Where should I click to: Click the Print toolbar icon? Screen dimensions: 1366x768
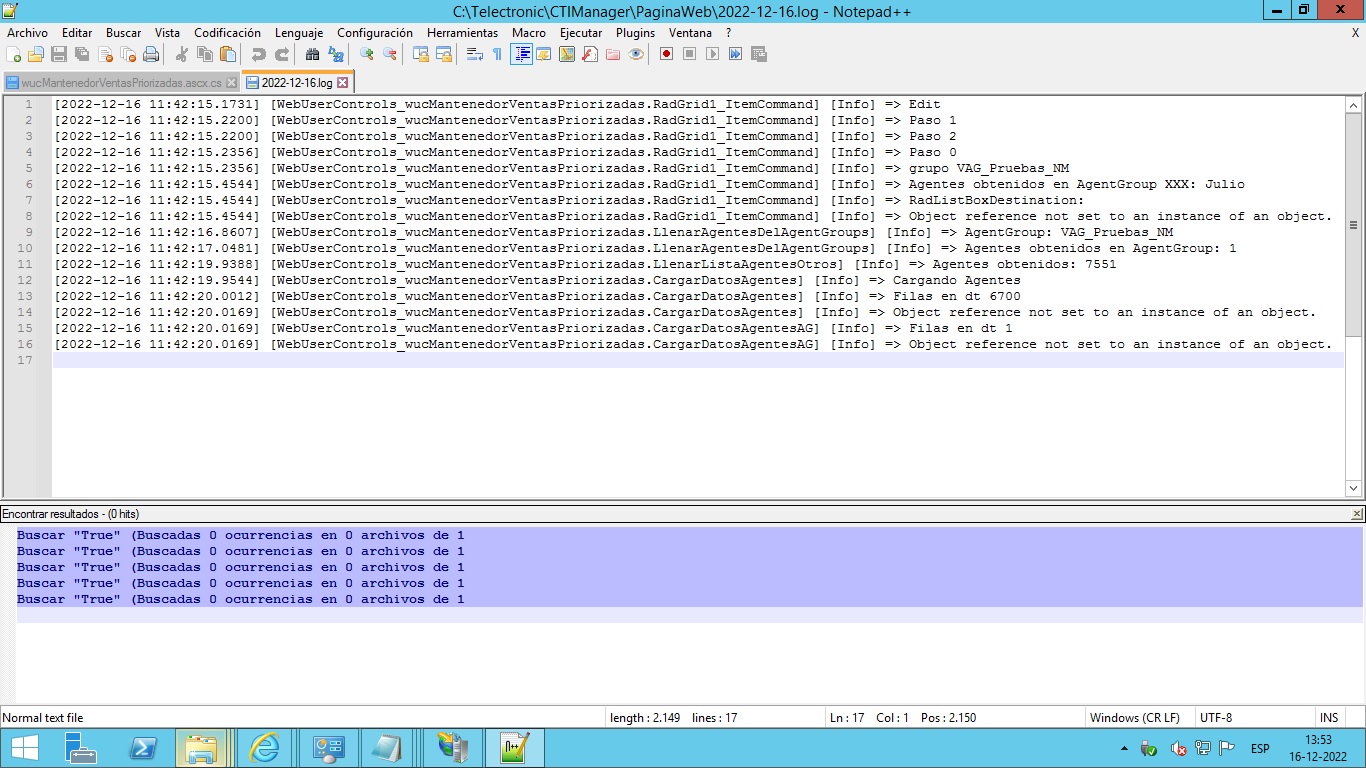tap(151, 55)
